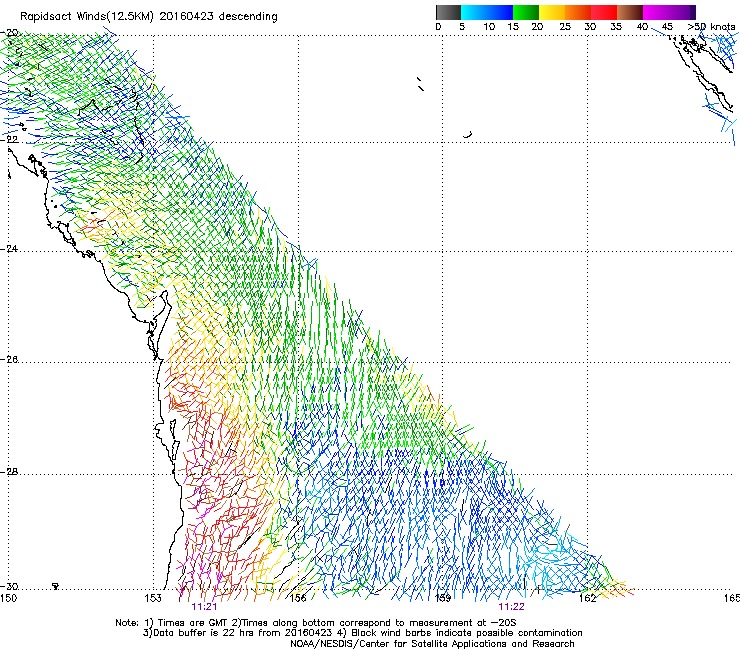Click the red 30-35 knots legend color
Image resolution: width=740 pixels, height=650 pixels.
[604, 12]
